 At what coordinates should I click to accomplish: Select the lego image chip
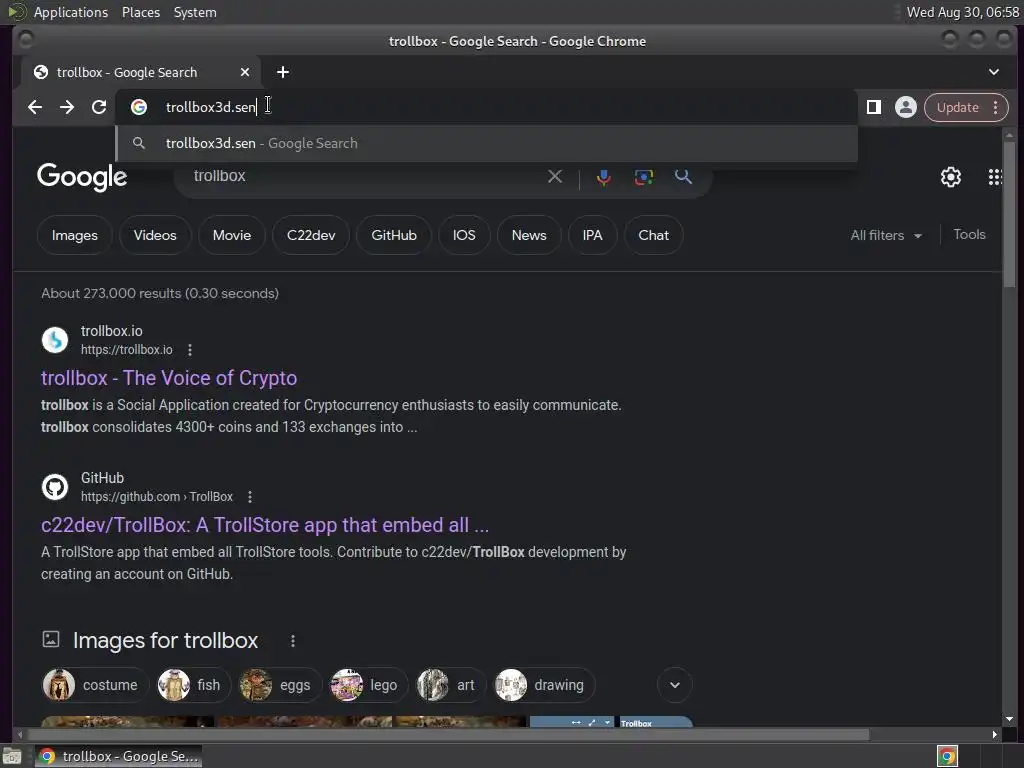[x=369, y=685]
